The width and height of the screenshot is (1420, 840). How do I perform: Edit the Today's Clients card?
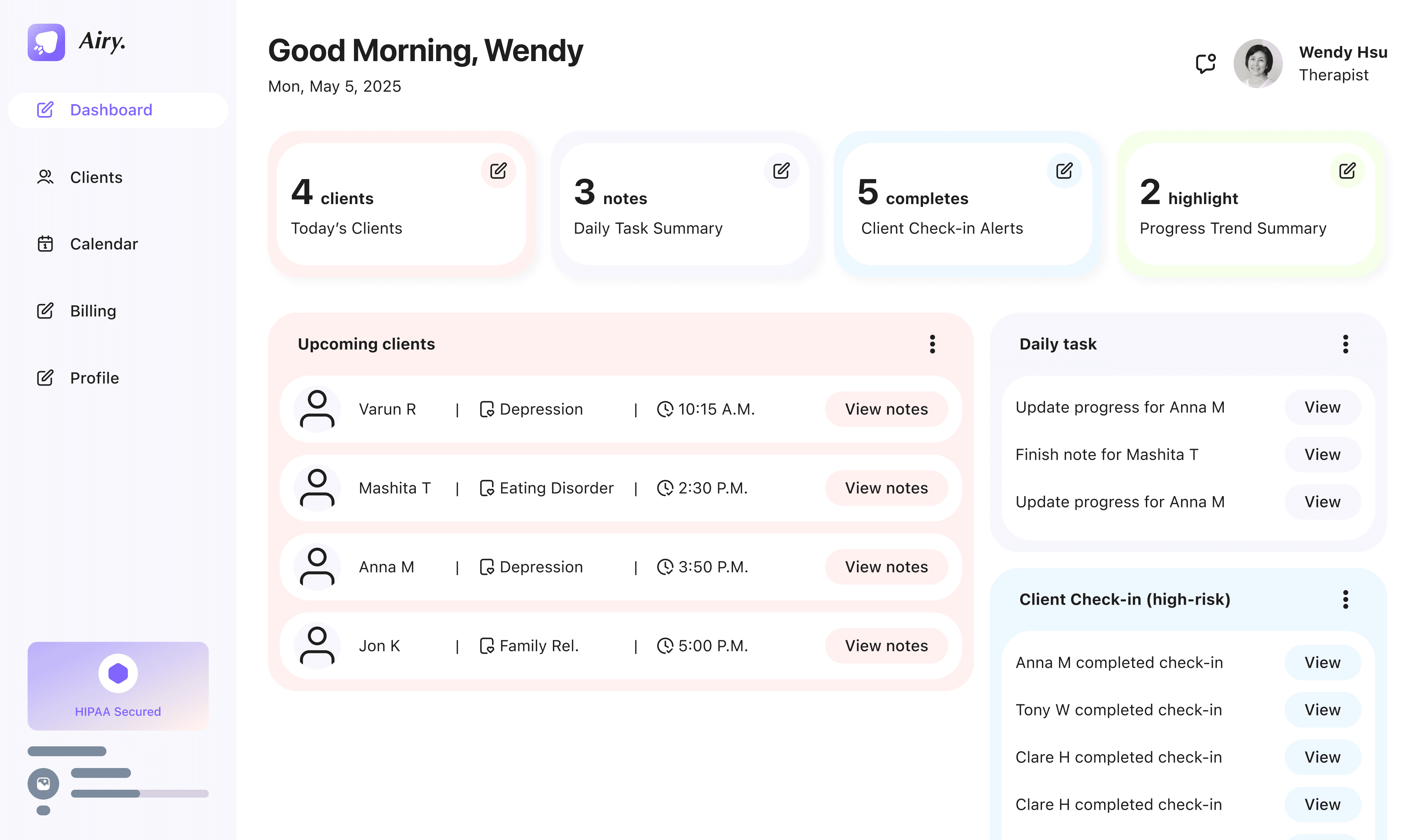click(x=498, y=170)
